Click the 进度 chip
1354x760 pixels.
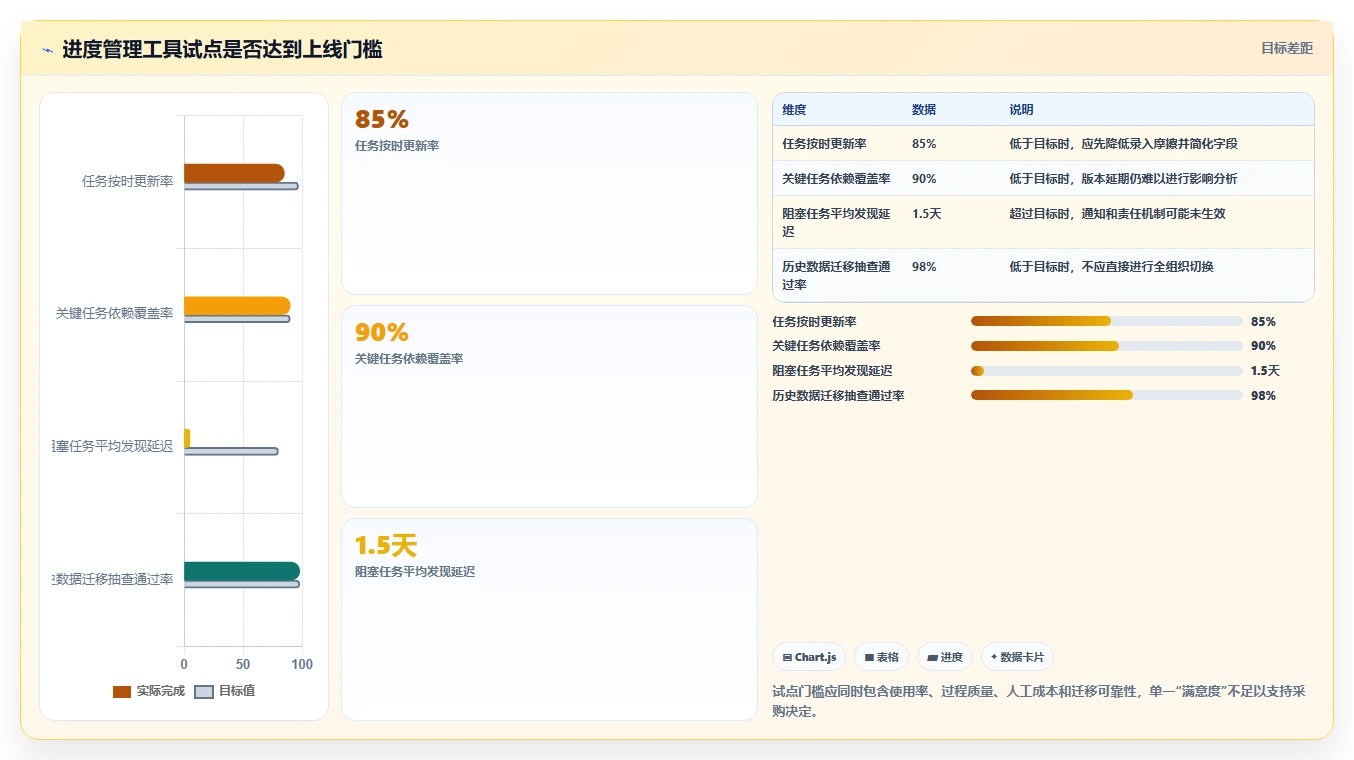tap(944, 657)
